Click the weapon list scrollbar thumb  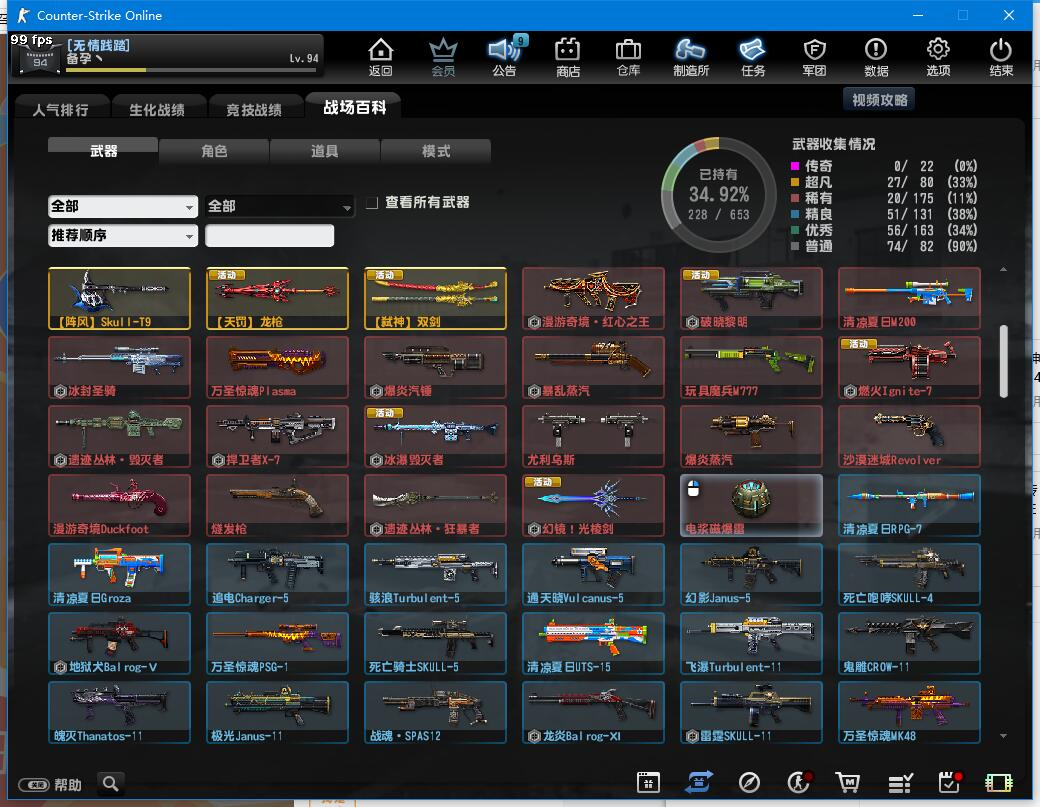tap(1004, 361)
